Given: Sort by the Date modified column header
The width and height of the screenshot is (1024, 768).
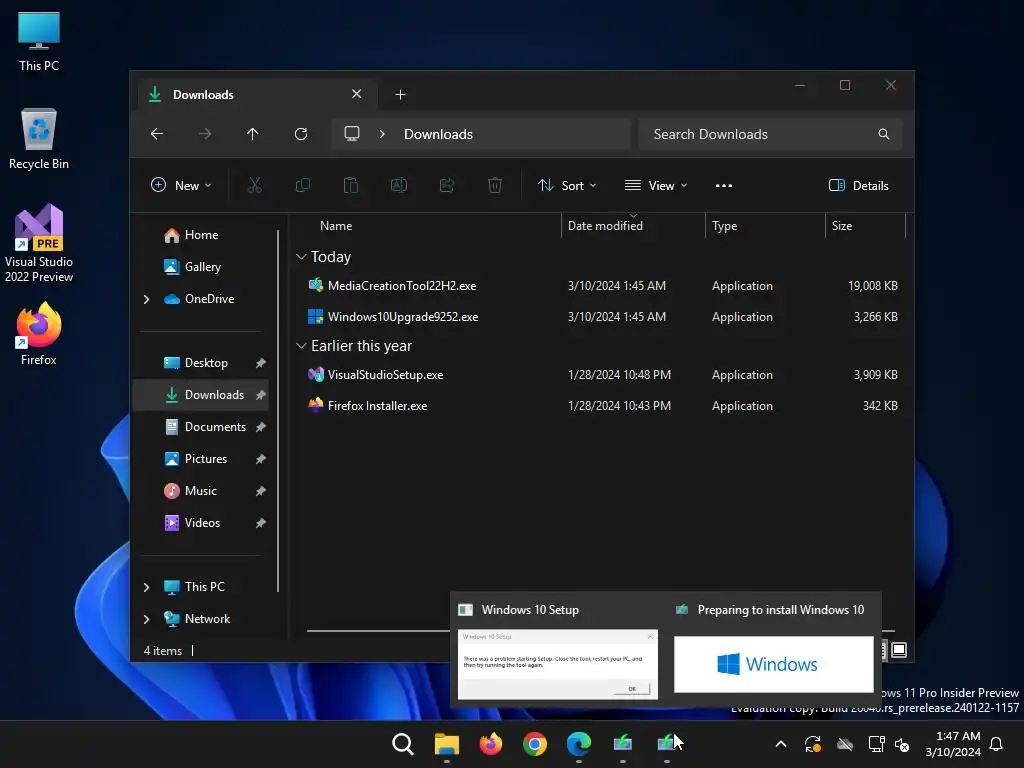Looking at the screenshot, I should click(x=605, y=226).
